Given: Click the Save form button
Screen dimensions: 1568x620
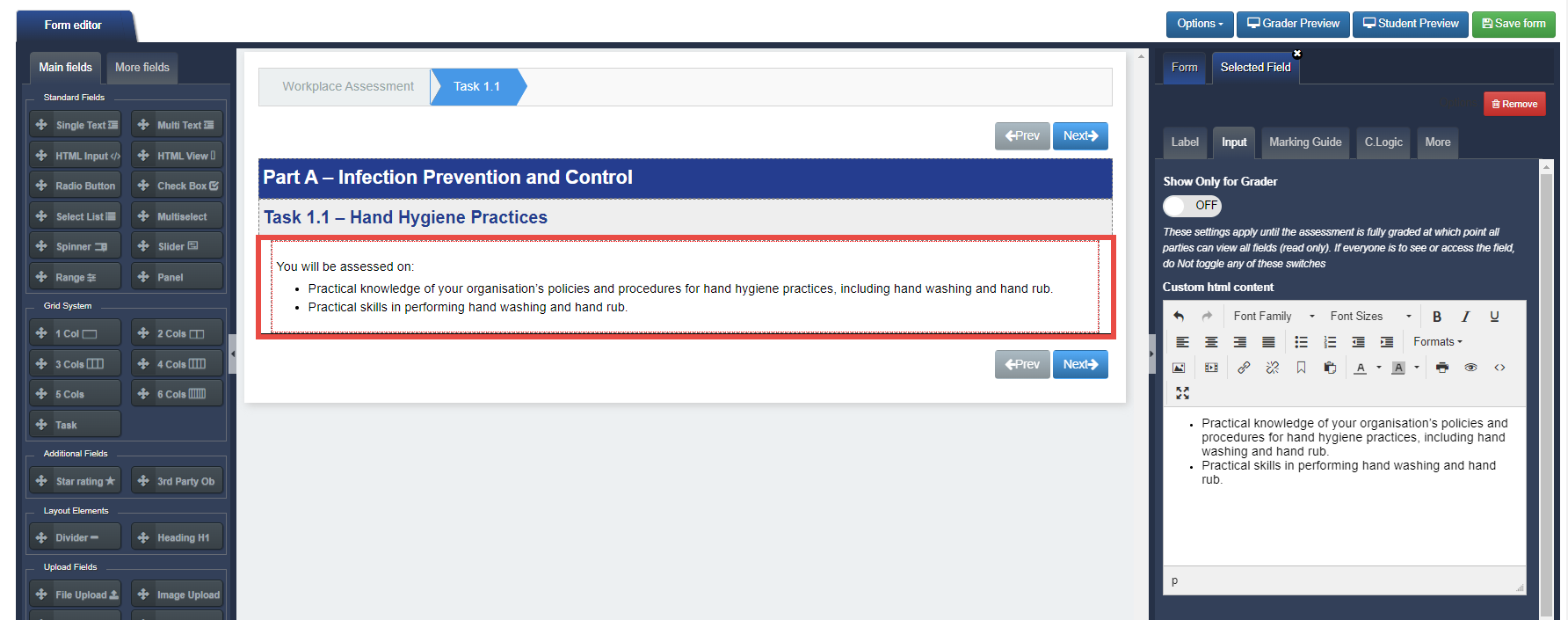Looking at the screenshot, I should coord(1514,24).
